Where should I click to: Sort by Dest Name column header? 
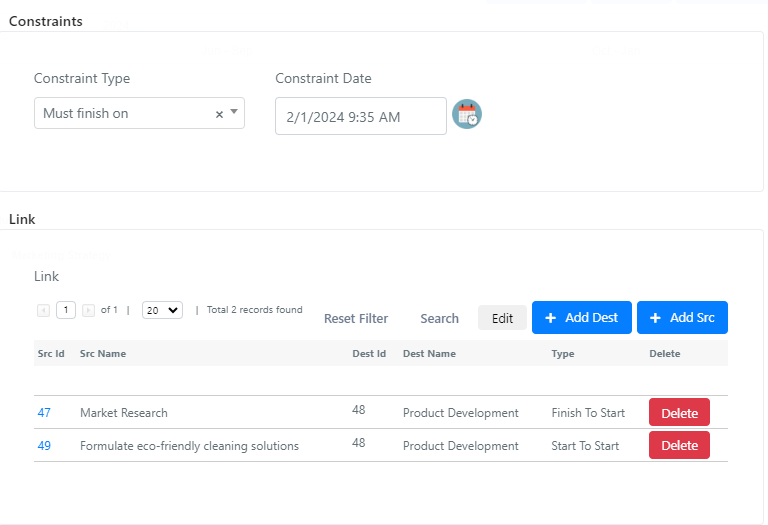429,353
